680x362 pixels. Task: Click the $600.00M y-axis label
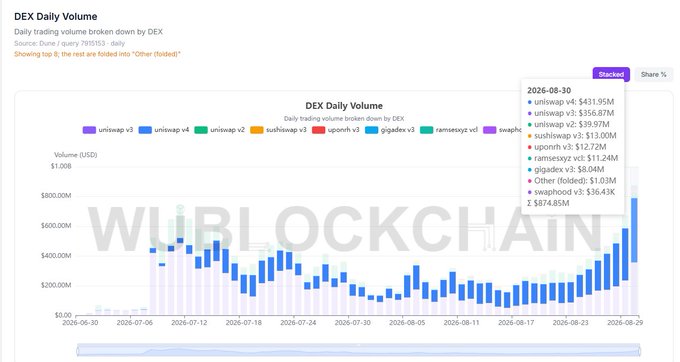56,225
